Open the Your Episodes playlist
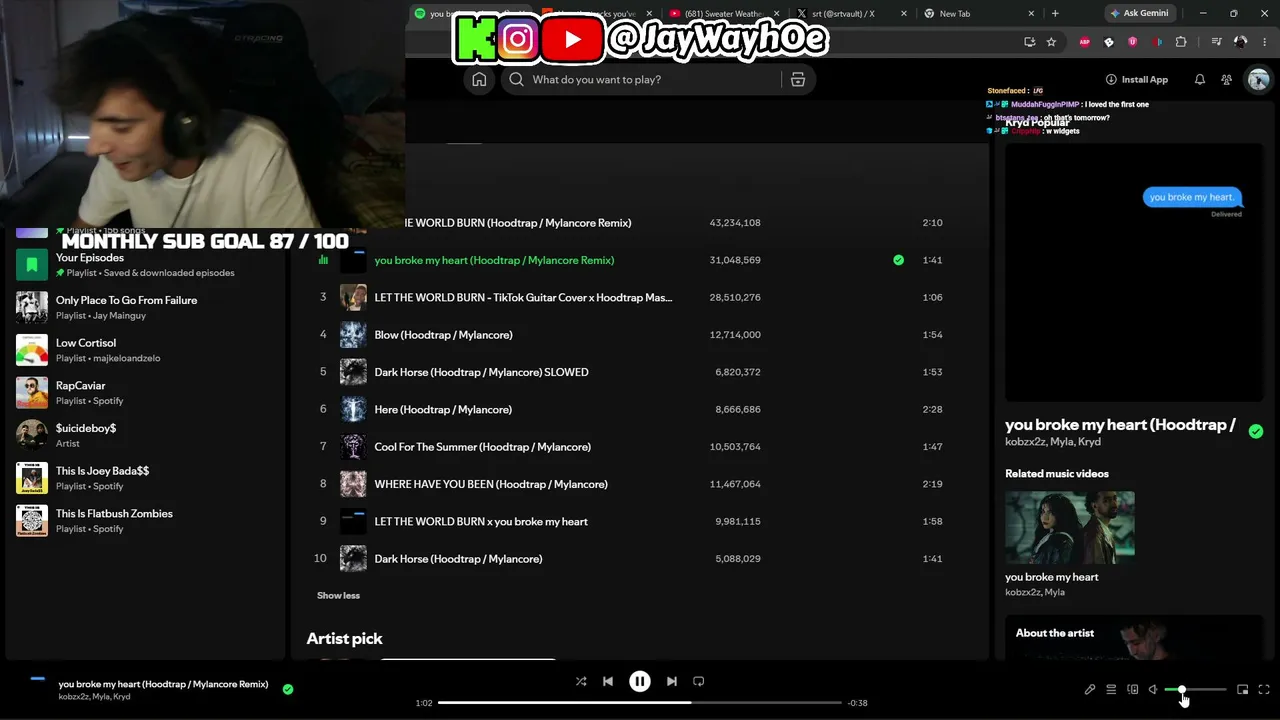The image size is (1280, 720). coord(146,265)
